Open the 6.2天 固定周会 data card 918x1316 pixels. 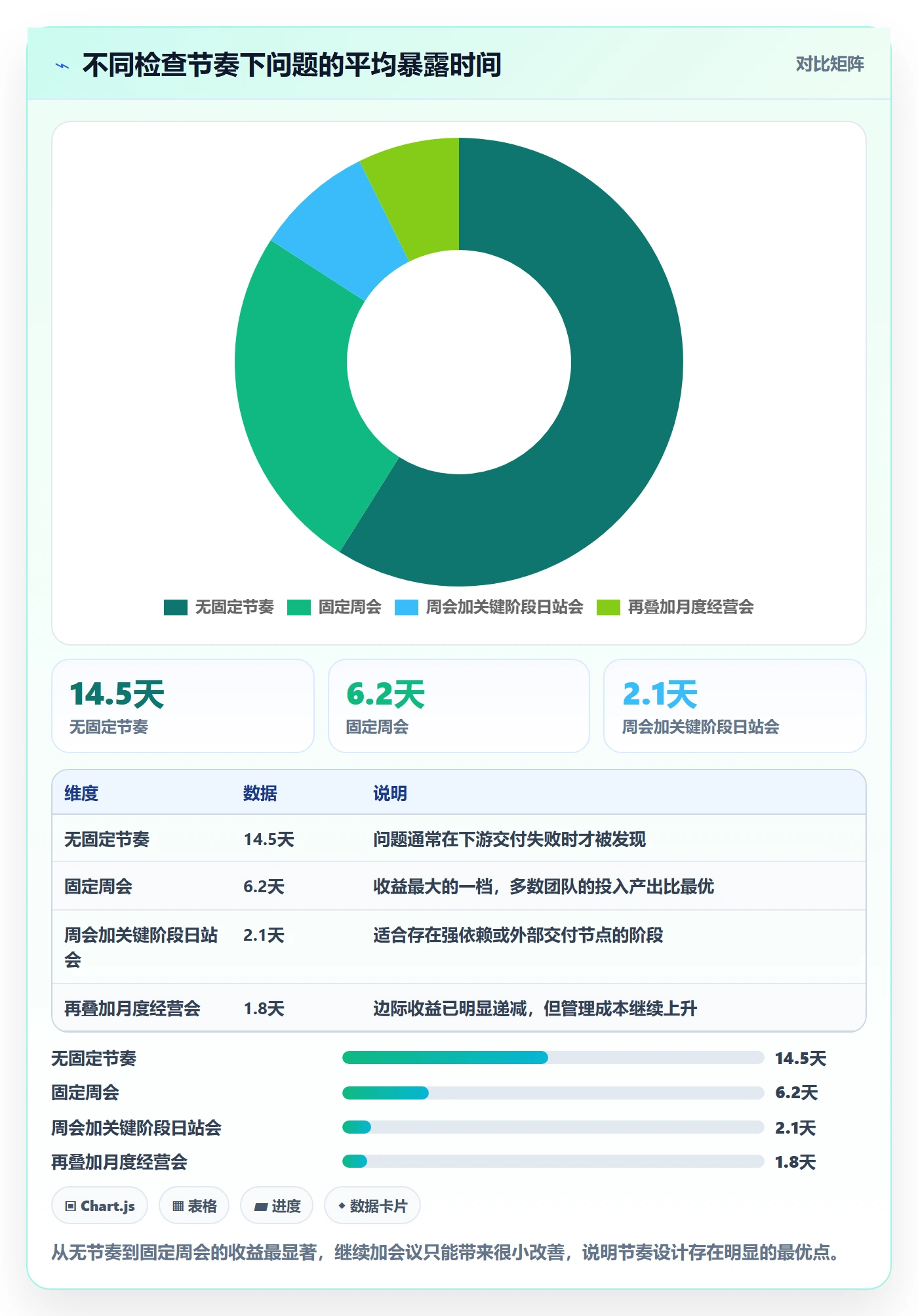click(459, 706)
